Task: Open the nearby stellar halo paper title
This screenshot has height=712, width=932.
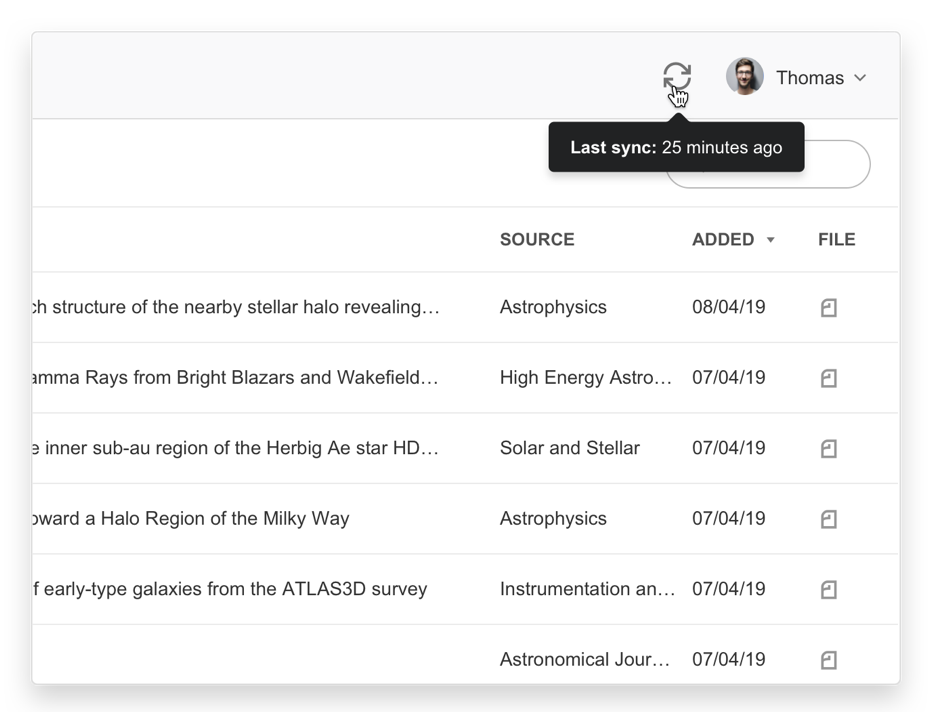Action: tap(236, 307)
